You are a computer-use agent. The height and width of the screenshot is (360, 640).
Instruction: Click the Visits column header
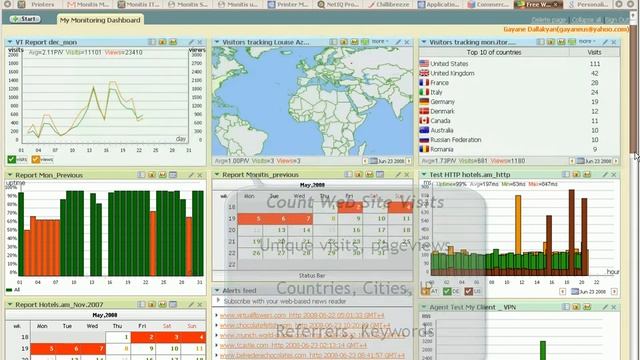point(594,52)
